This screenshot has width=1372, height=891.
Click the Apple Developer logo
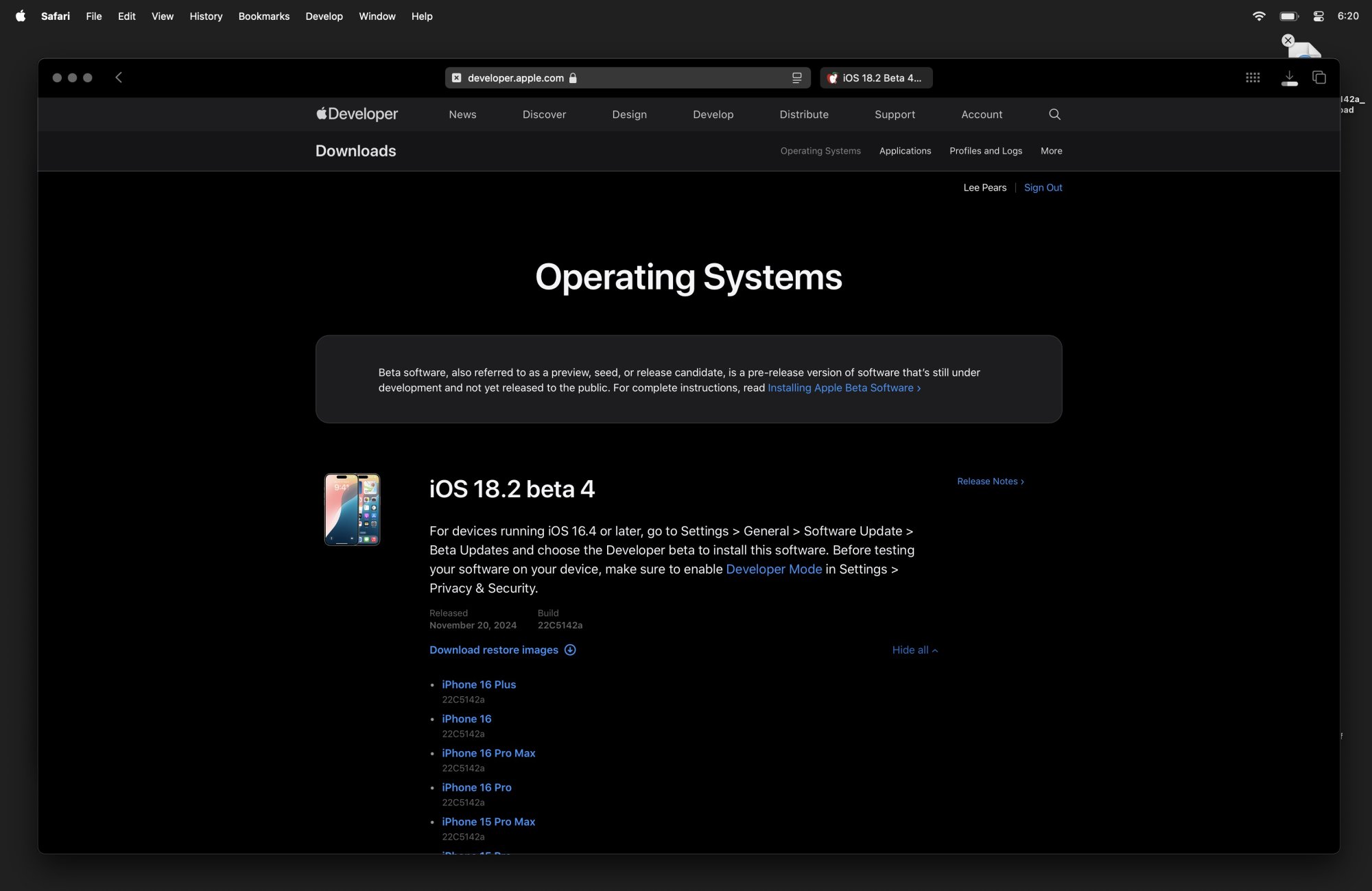click(x=357, y=115)
